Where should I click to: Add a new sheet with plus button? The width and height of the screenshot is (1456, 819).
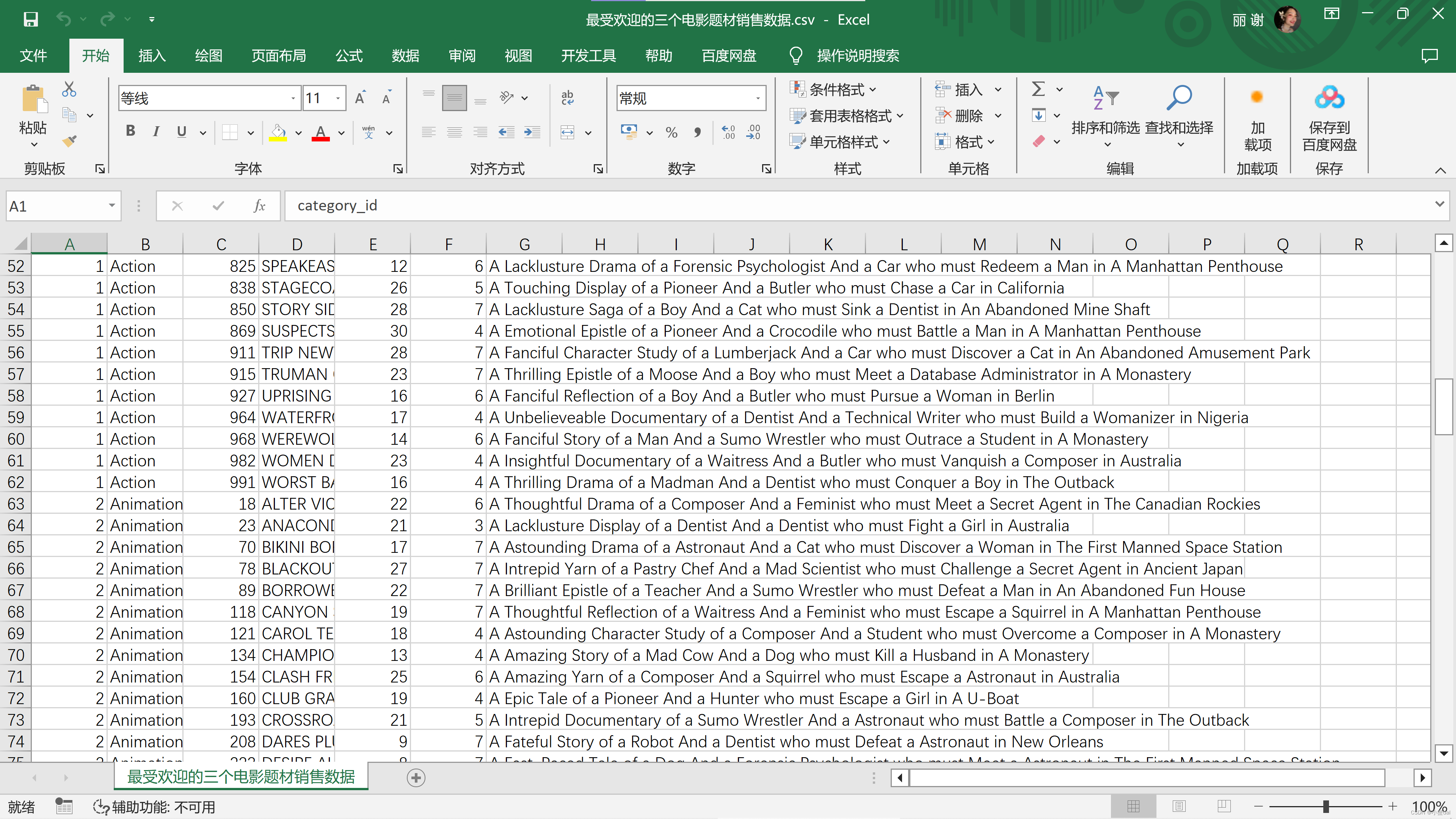pos(416,778)
